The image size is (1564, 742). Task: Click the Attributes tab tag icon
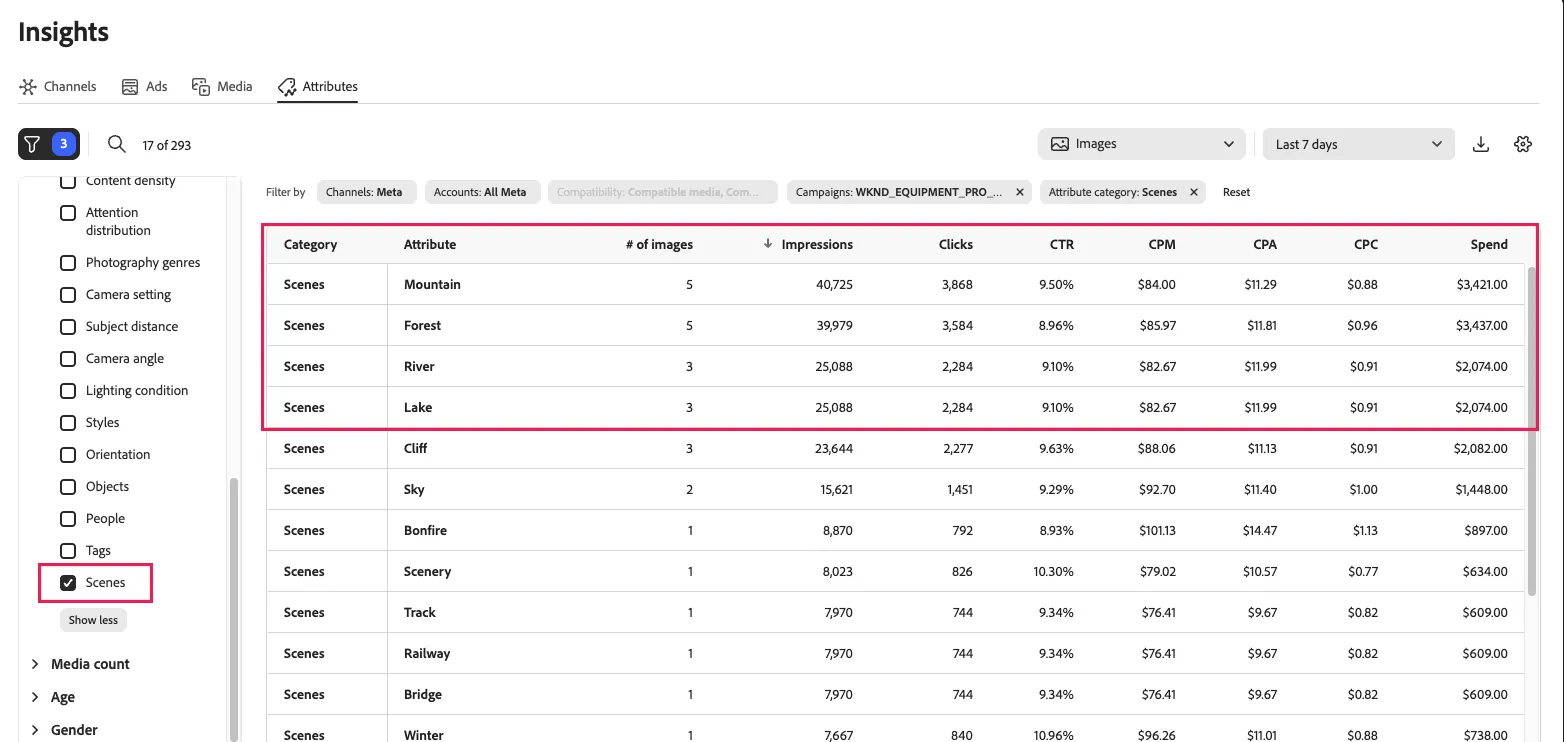coord(287,86)
